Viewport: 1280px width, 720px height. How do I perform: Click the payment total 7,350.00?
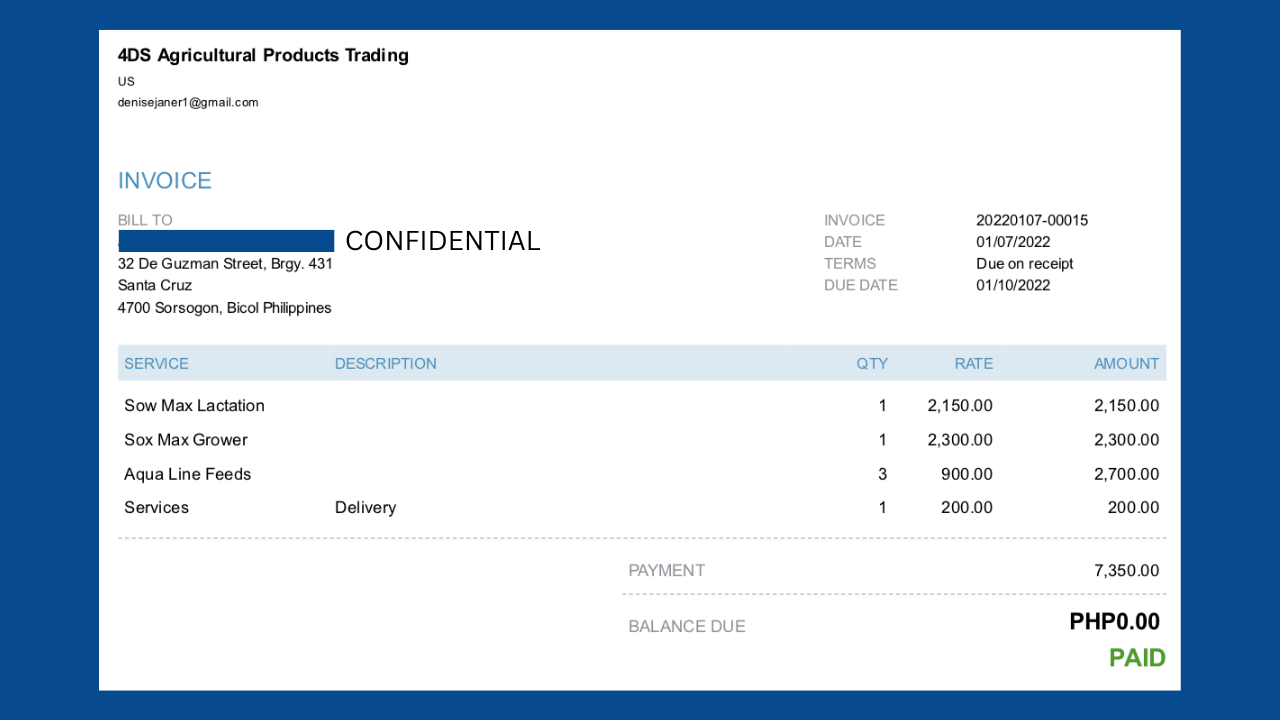(x=1126, y=571)
